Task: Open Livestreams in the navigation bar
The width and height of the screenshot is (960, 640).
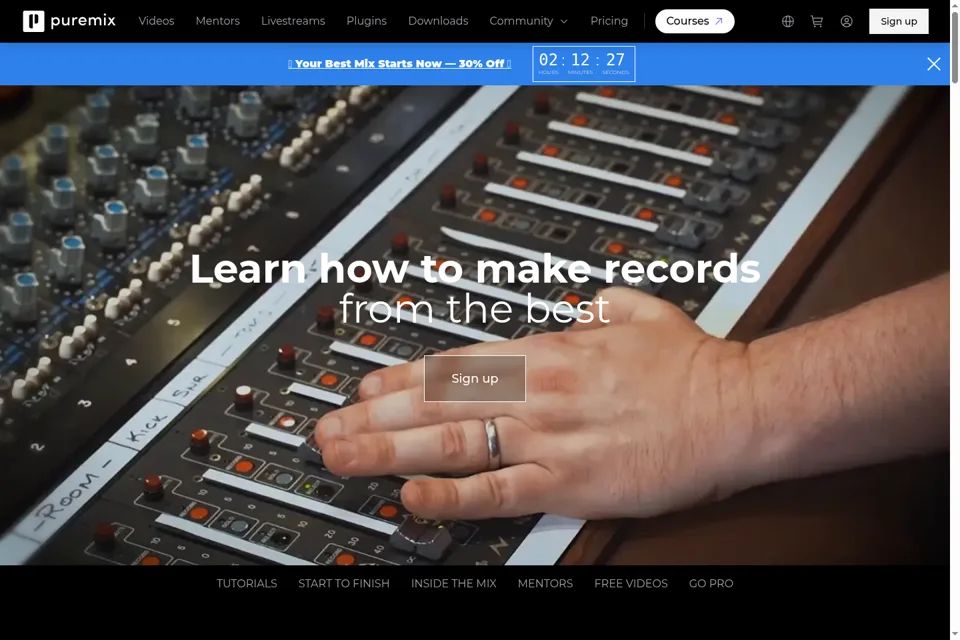Action: (x=293, y=21)
